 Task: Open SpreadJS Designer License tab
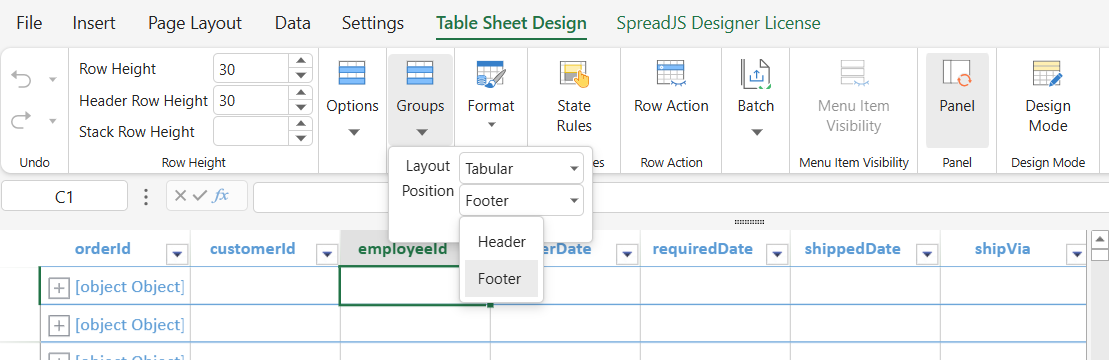click(719, 23)
